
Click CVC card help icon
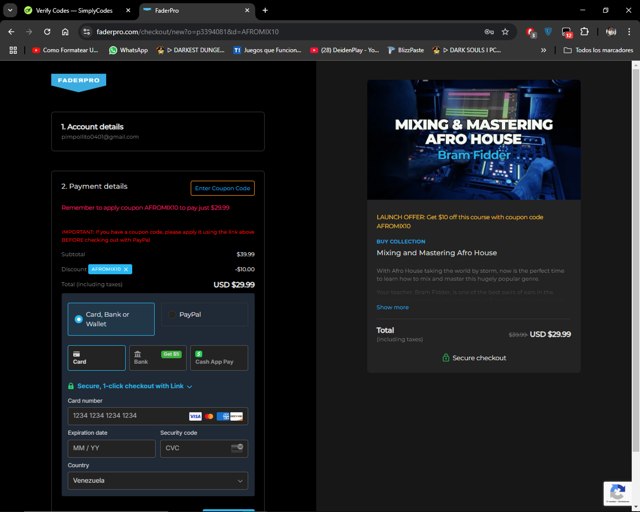(x=237, y=448)
